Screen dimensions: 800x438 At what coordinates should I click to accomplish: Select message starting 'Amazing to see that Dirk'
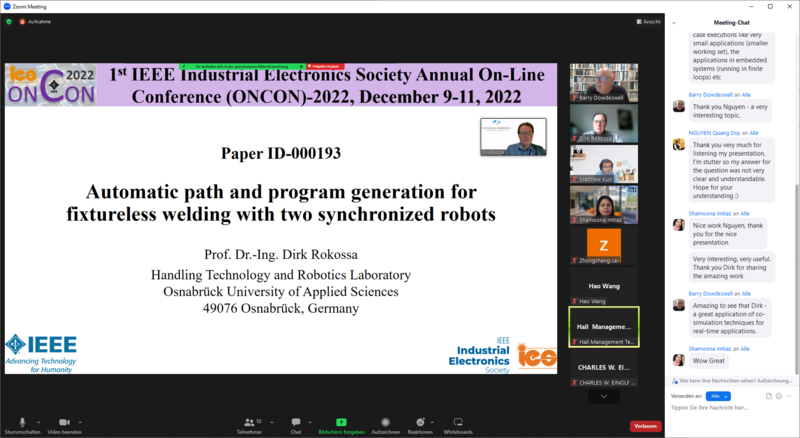730,319
